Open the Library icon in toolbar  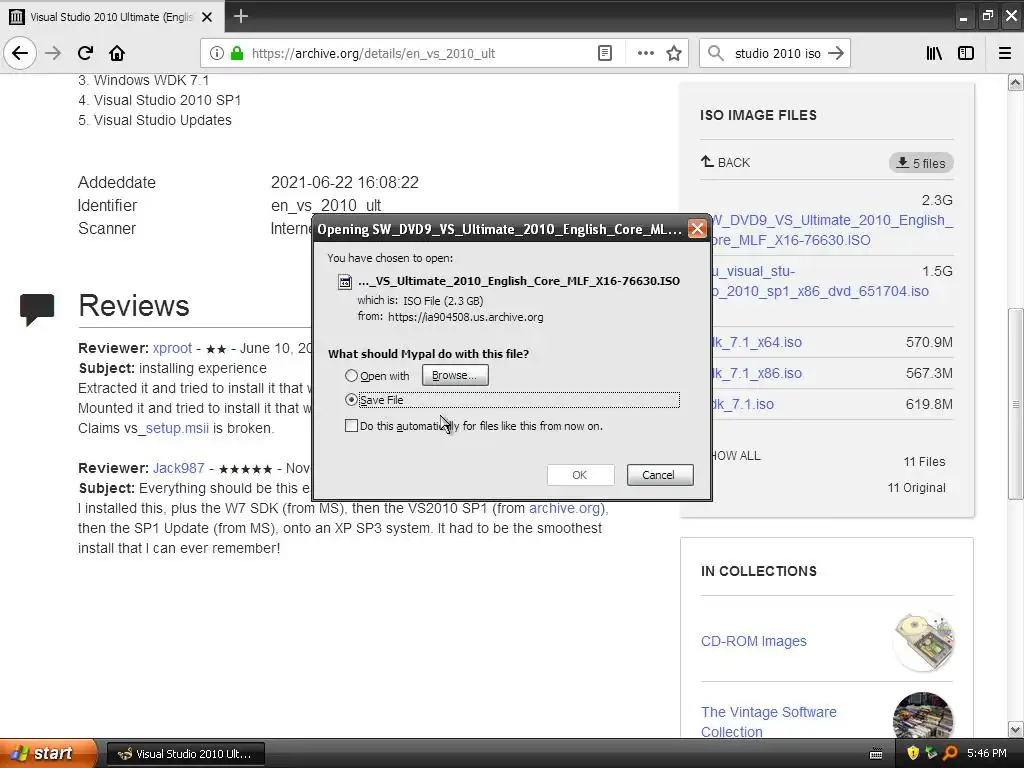click(x=934, y=54)
